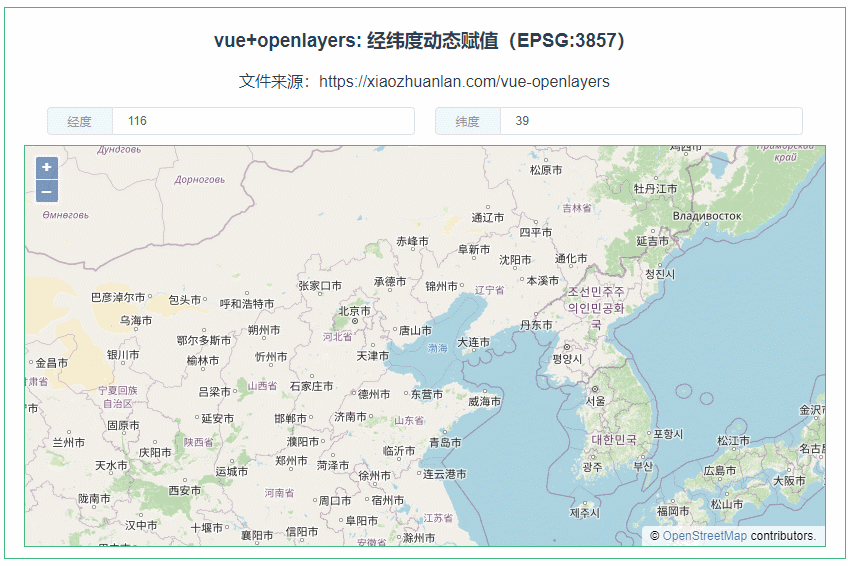
Task: Click the 东营市 label on map
Action: [427, 395]
